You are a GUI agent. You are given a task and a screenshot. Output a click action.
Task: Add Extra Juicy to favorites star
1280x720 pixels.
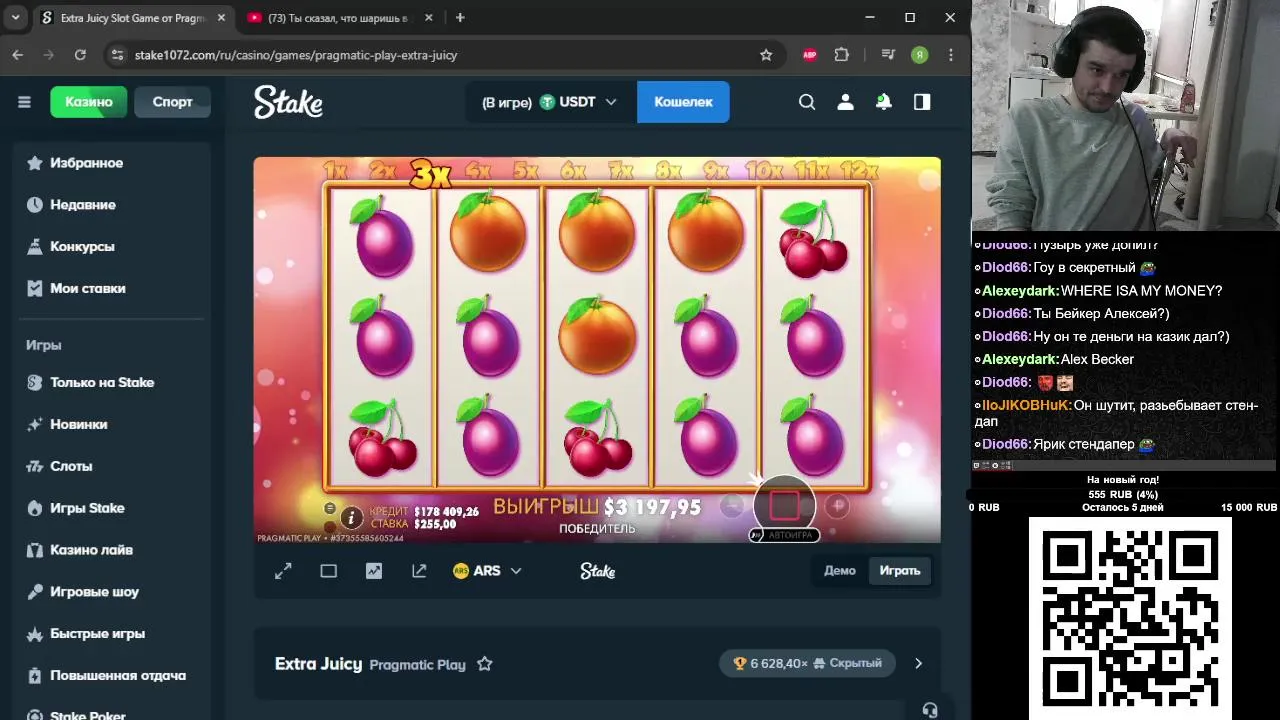pyautogui.click(x=485, y=664)
